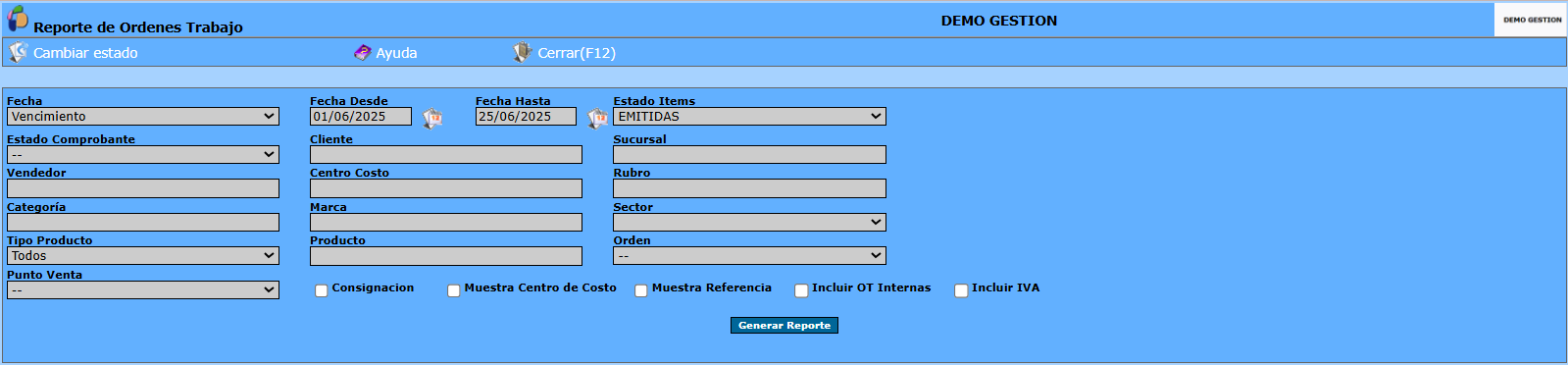Screen dimensions: 1568x365
Task: Click the DEMO GESTION header text
Action: (x=999, y=21)
